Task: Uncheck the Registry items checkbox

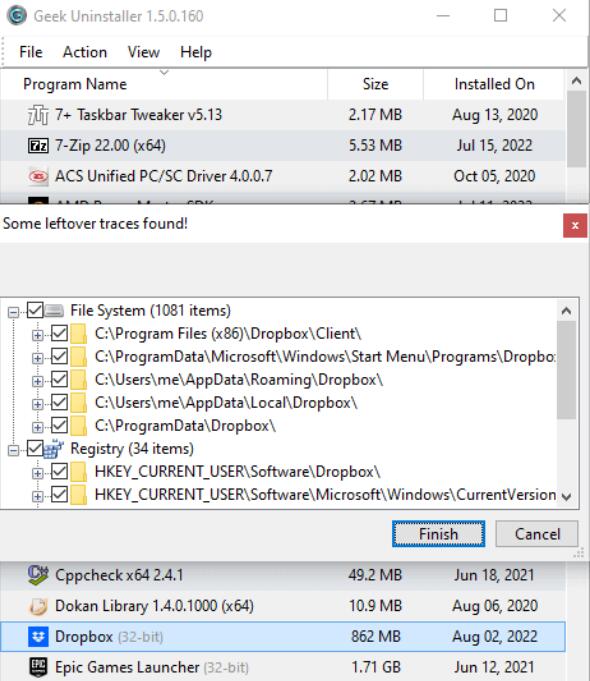Action: (35, 448)
